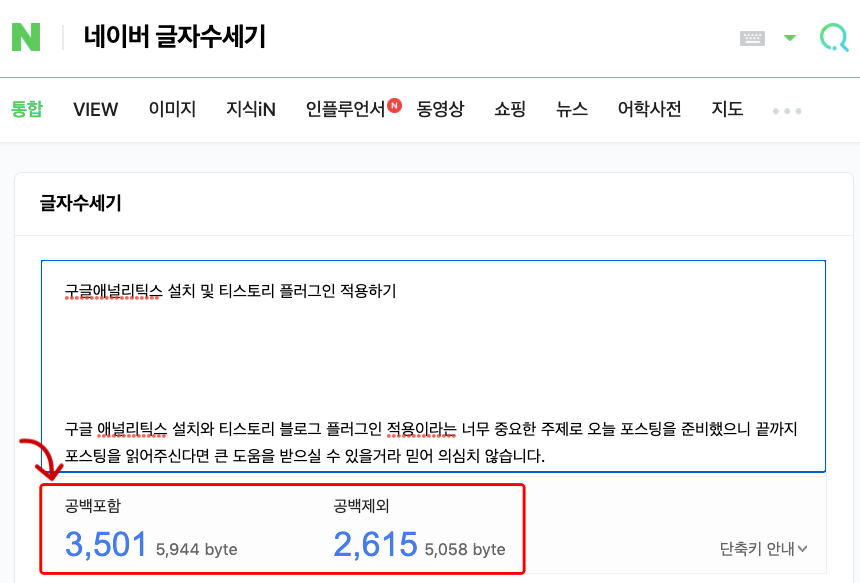Click the green search magnifier icon
Screen dimensions: 860x583
834,37
